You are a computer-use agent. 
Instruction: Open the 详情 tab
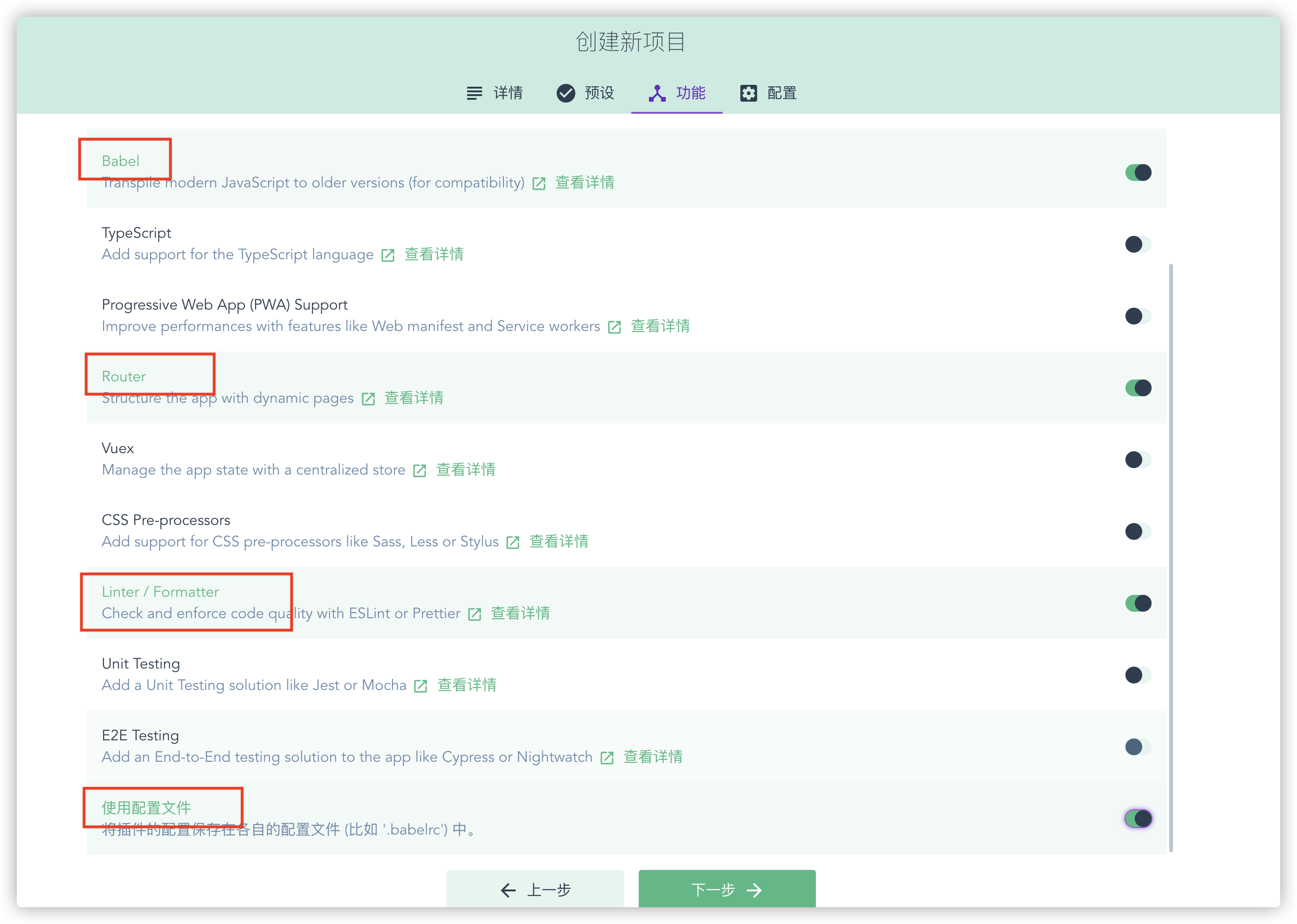(x=494, y=93)
